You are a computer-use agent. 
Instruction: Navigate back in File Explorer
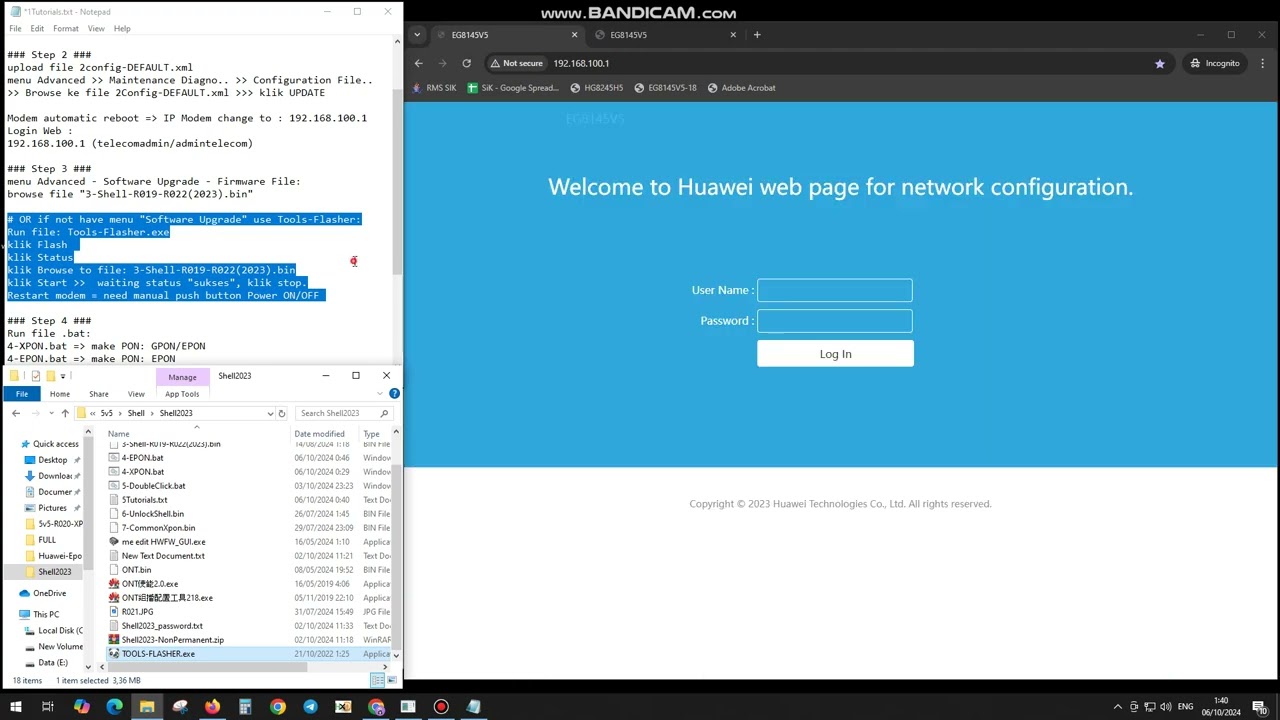point(16,413)
